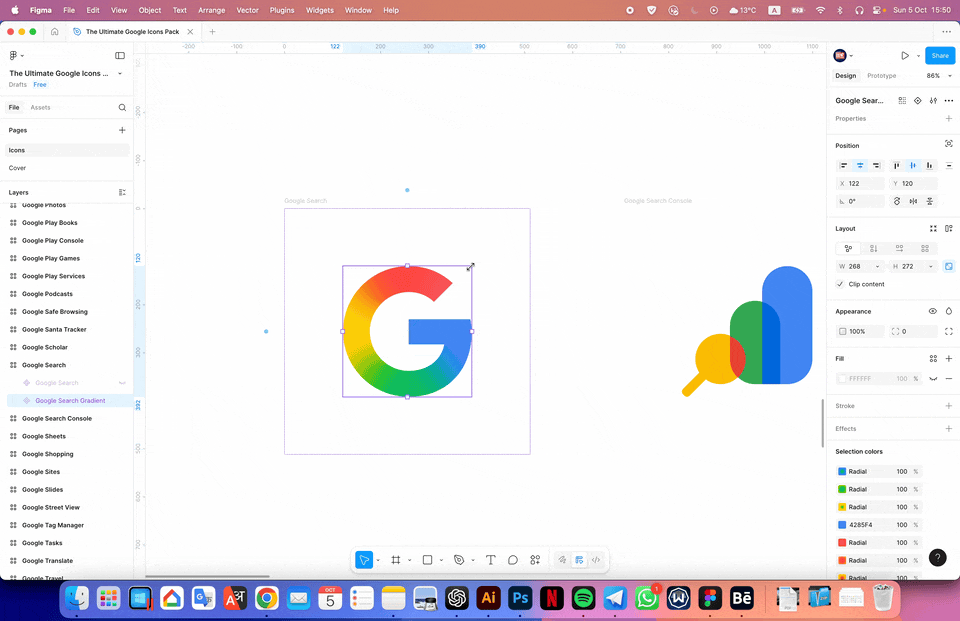
Task: Open the green Radial selection color swatch
Action: pos(842,489)
